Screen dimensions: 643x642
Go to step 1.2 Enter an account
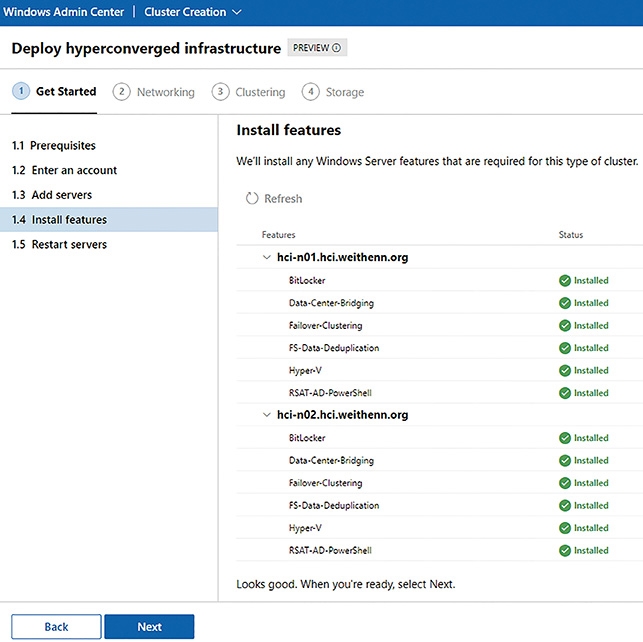coord(109,170)
